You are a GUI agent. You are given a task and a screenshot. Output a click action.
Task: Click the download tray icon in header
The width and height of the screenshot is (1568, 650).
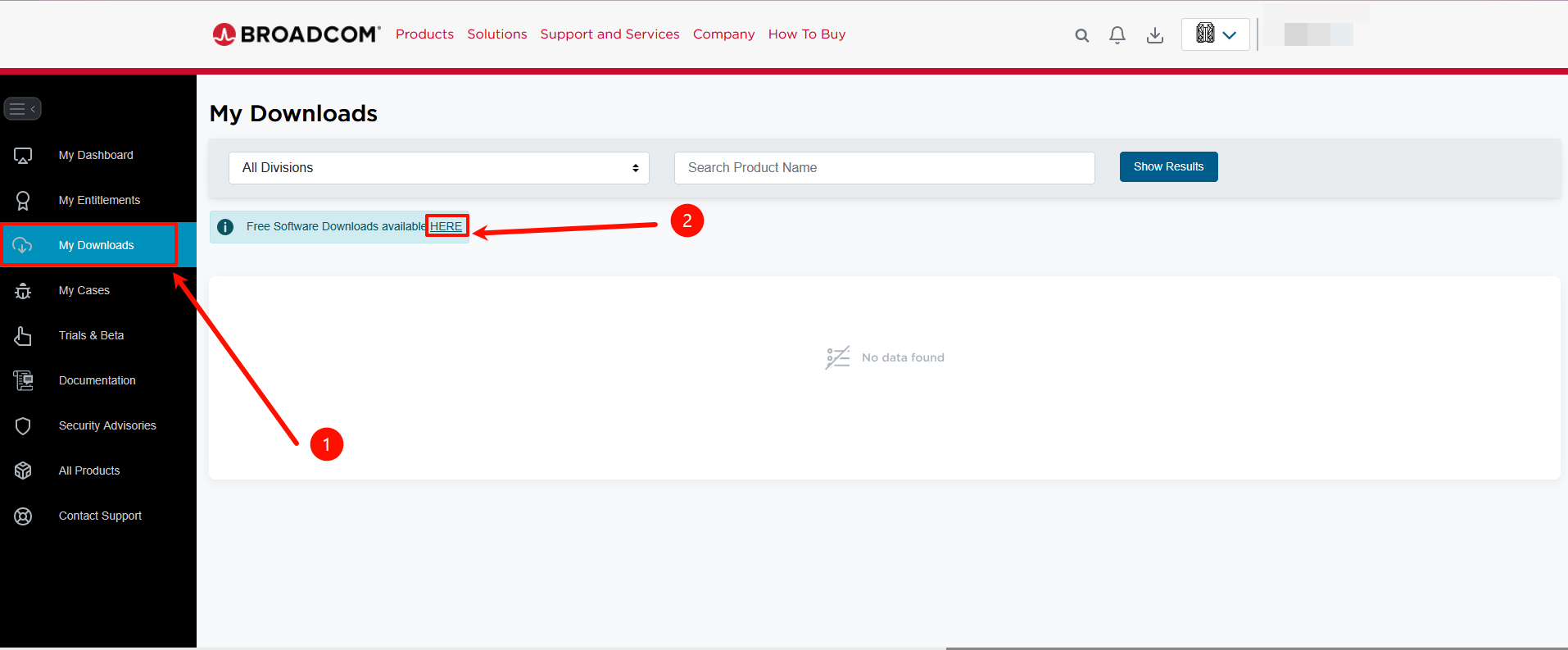pyautogui.click(x=1155, y=35)
